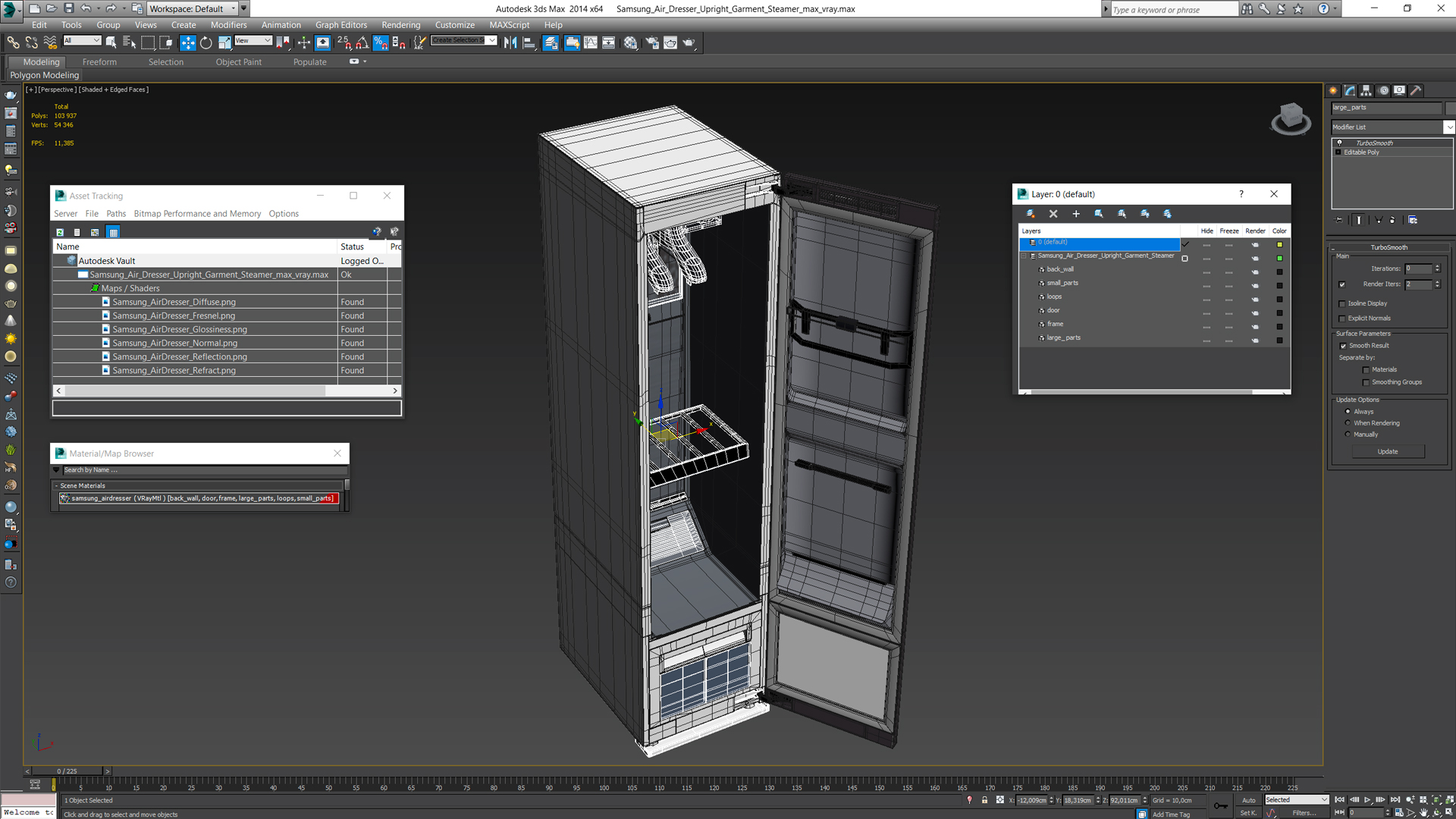Click Delete layer X icon in Layer dialog

[1053, 214]
